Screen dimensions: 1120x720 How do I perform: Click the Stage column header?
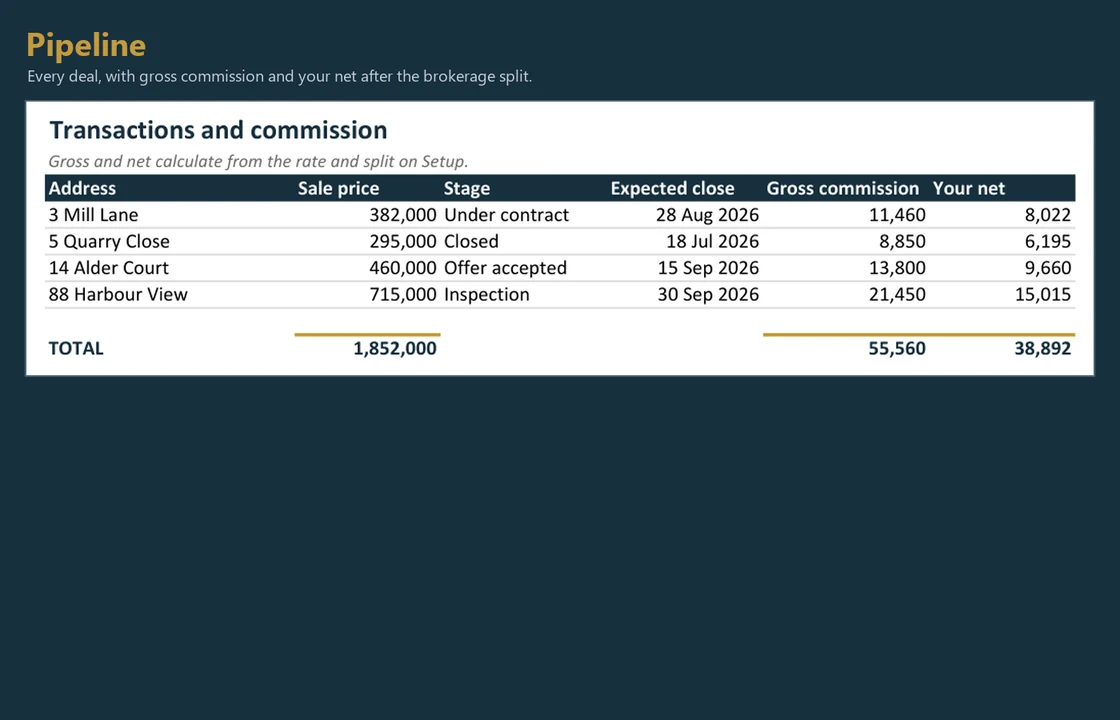coord(467,189)
